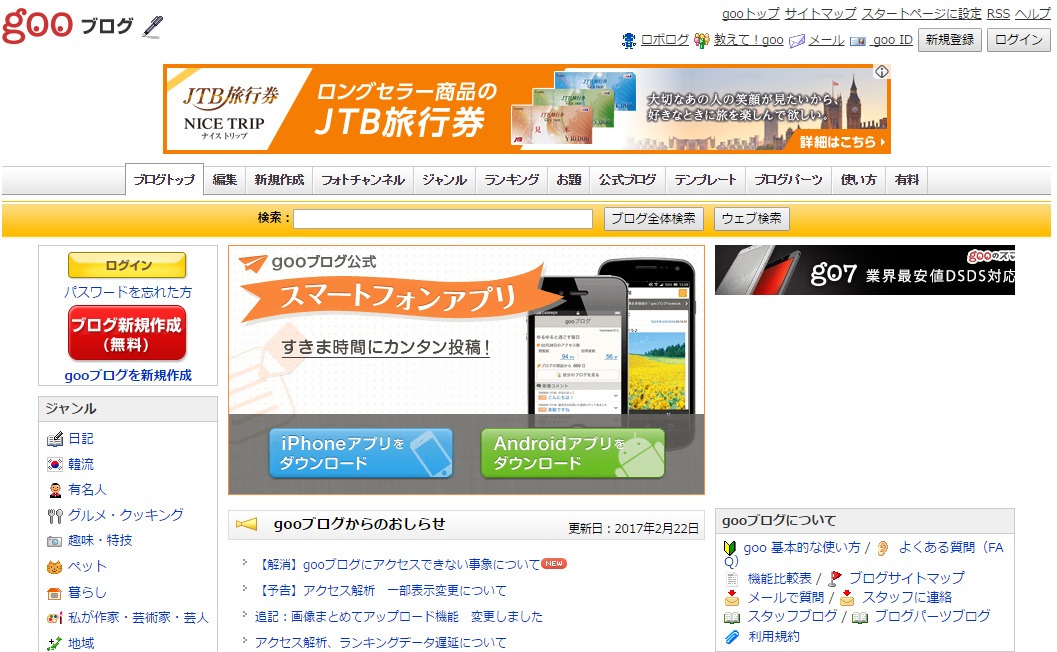Read 【解消】gooブログにアクセスできない事象について notice

[400, 564]
